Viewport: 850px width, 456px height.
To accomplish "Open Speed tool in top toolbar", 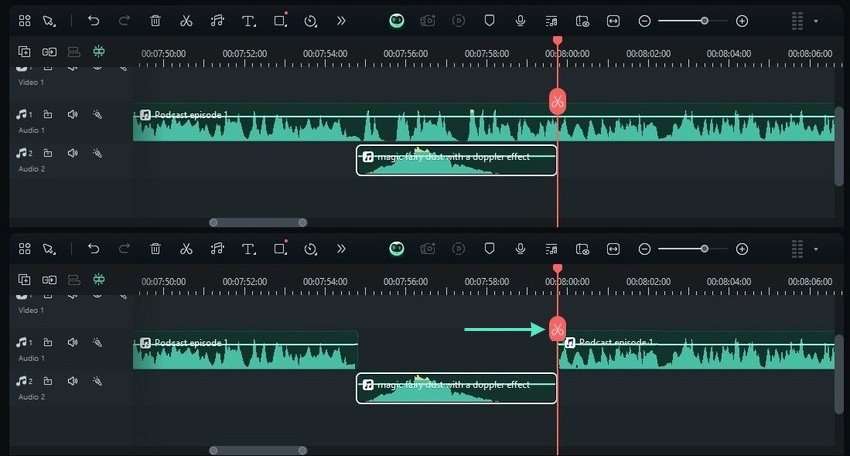I will [x=311, y=21].
